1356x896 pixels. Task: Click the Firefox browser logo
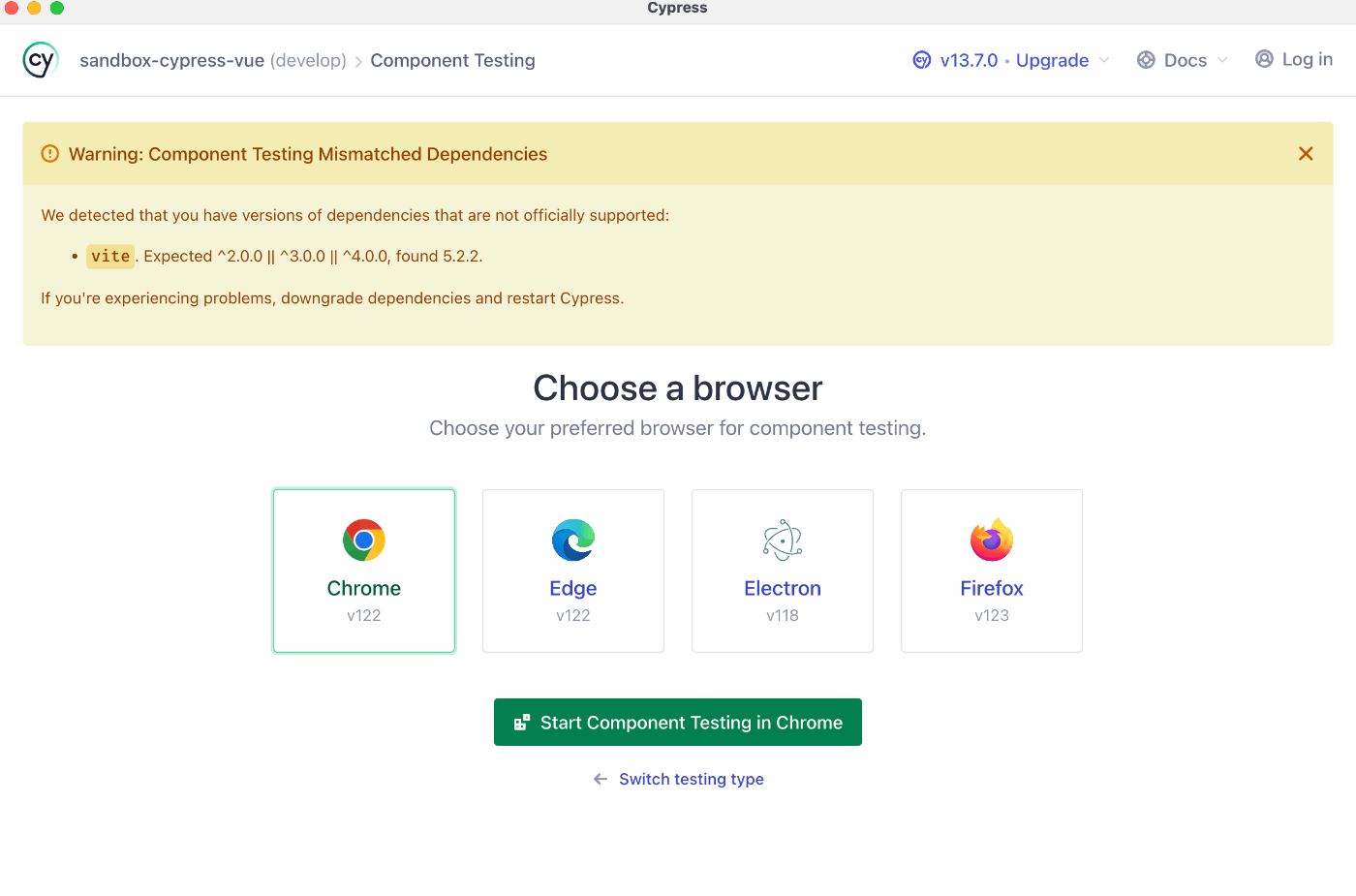pos(992,541)
